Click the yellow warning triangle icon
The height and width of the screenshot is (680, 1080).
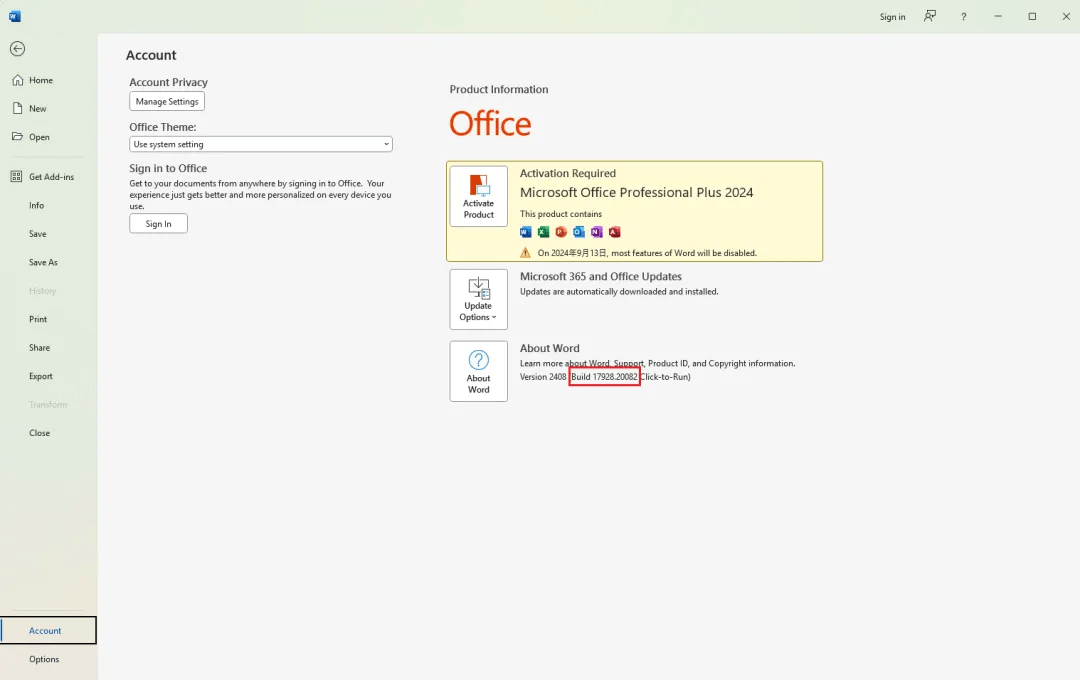point(526,253)
